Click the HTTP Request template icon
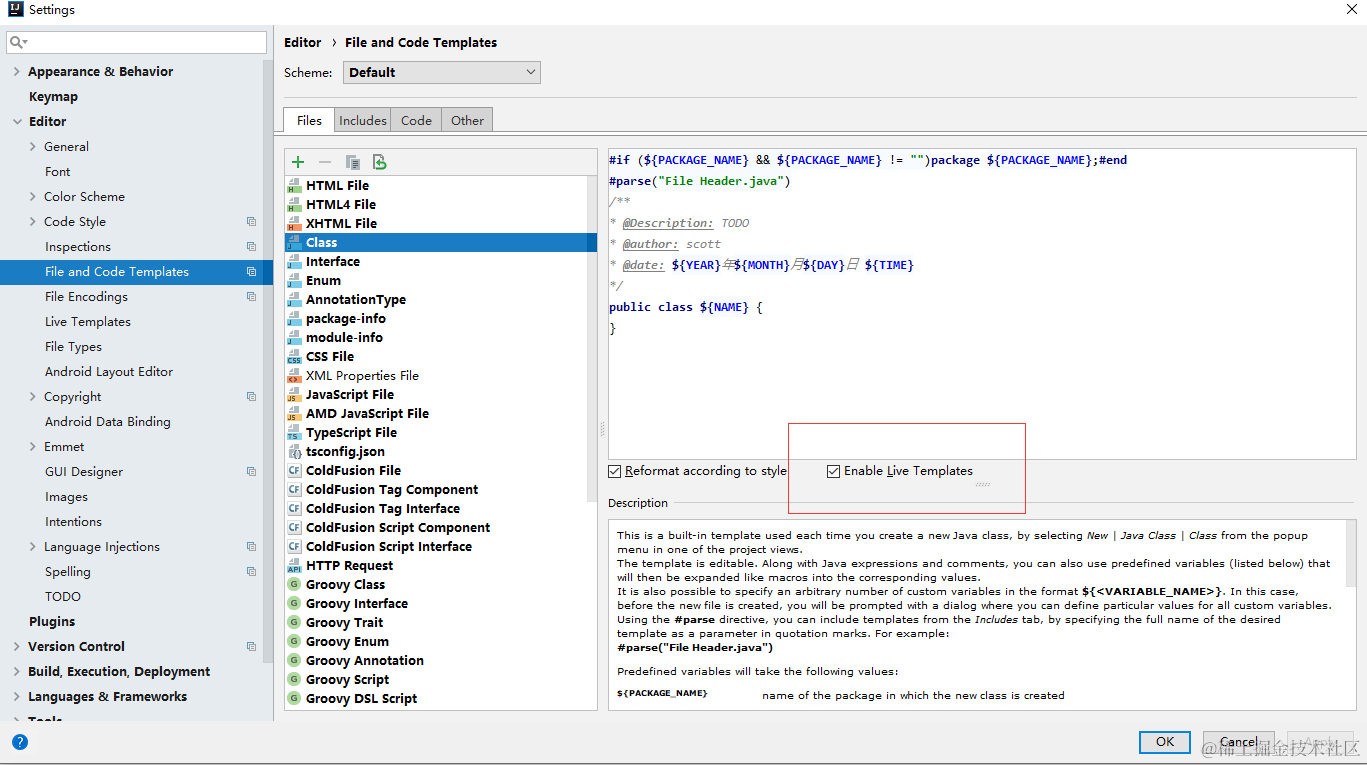Viewport: 1367px width, 765px height. 294,566
